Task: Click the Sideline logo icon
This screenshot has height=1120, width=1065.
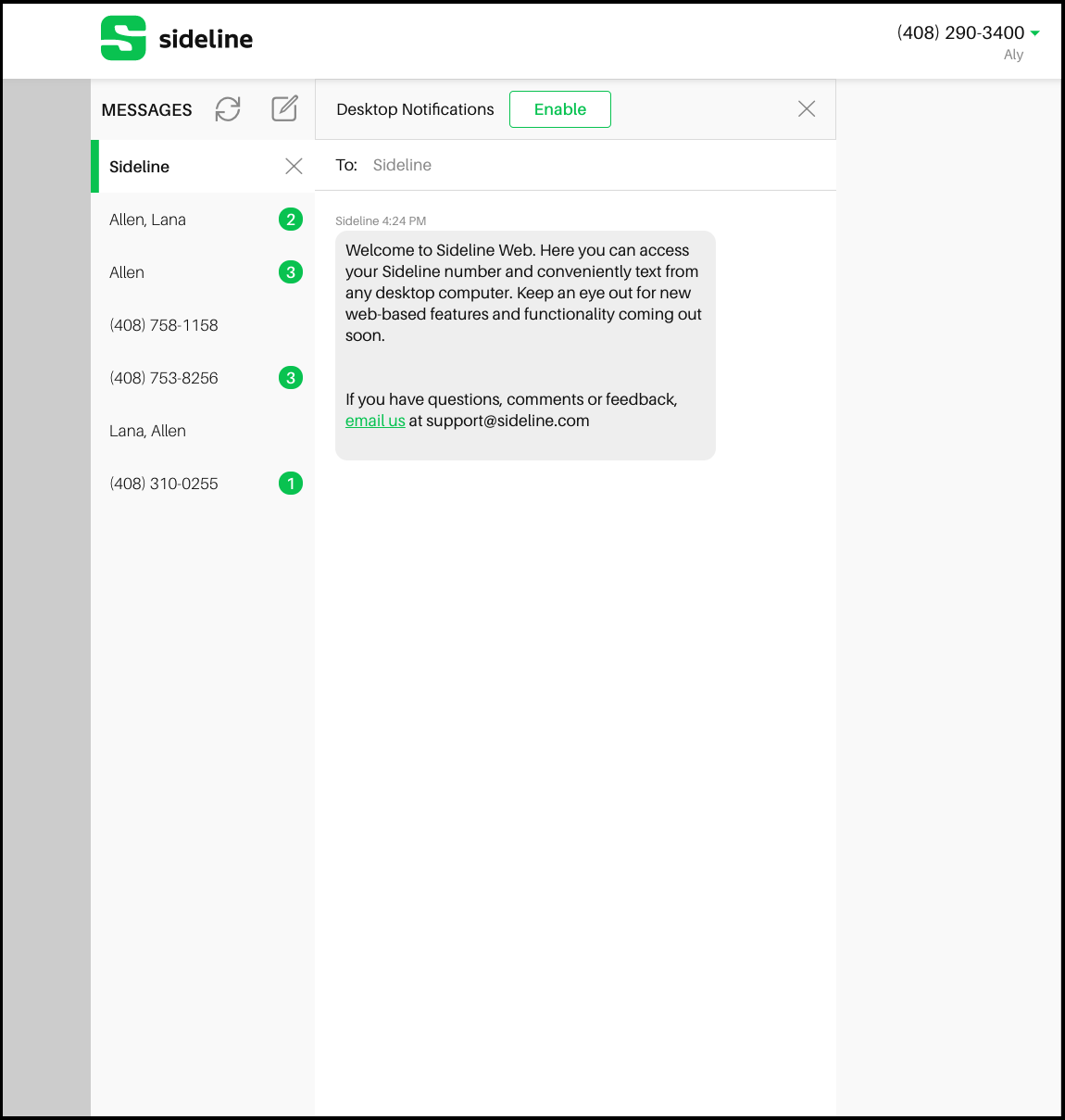Action: (x=123, y=38)
